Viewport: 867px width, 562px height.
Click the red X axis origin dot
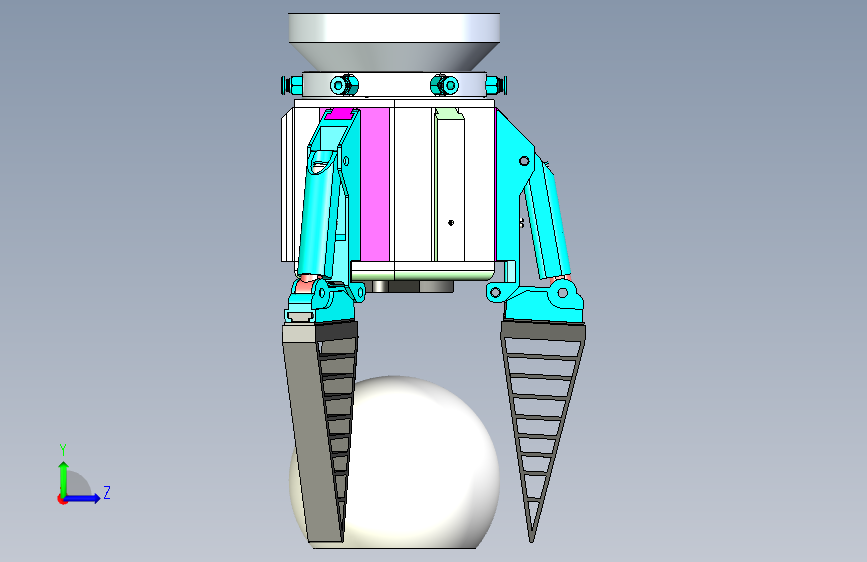pyautogui.click(x=62, y=499)
